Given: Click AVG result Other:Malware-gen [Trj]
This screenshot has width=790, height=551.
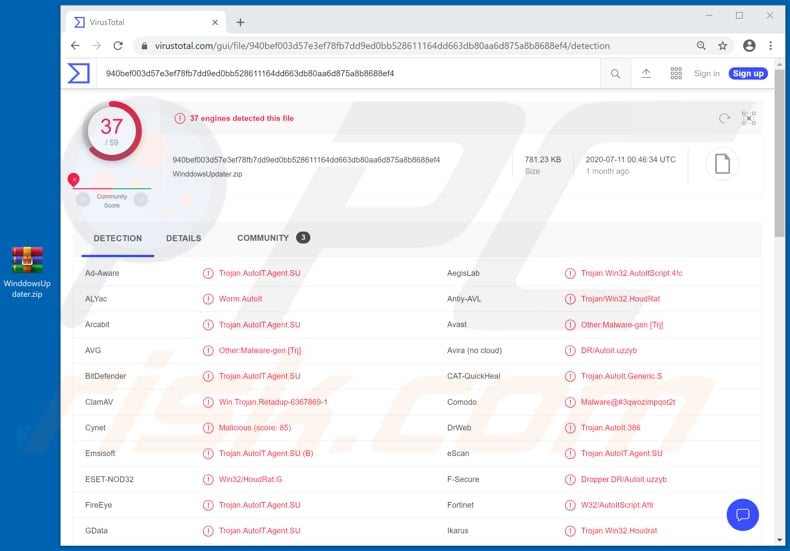Looking at the screenshot, I should 259,351.
